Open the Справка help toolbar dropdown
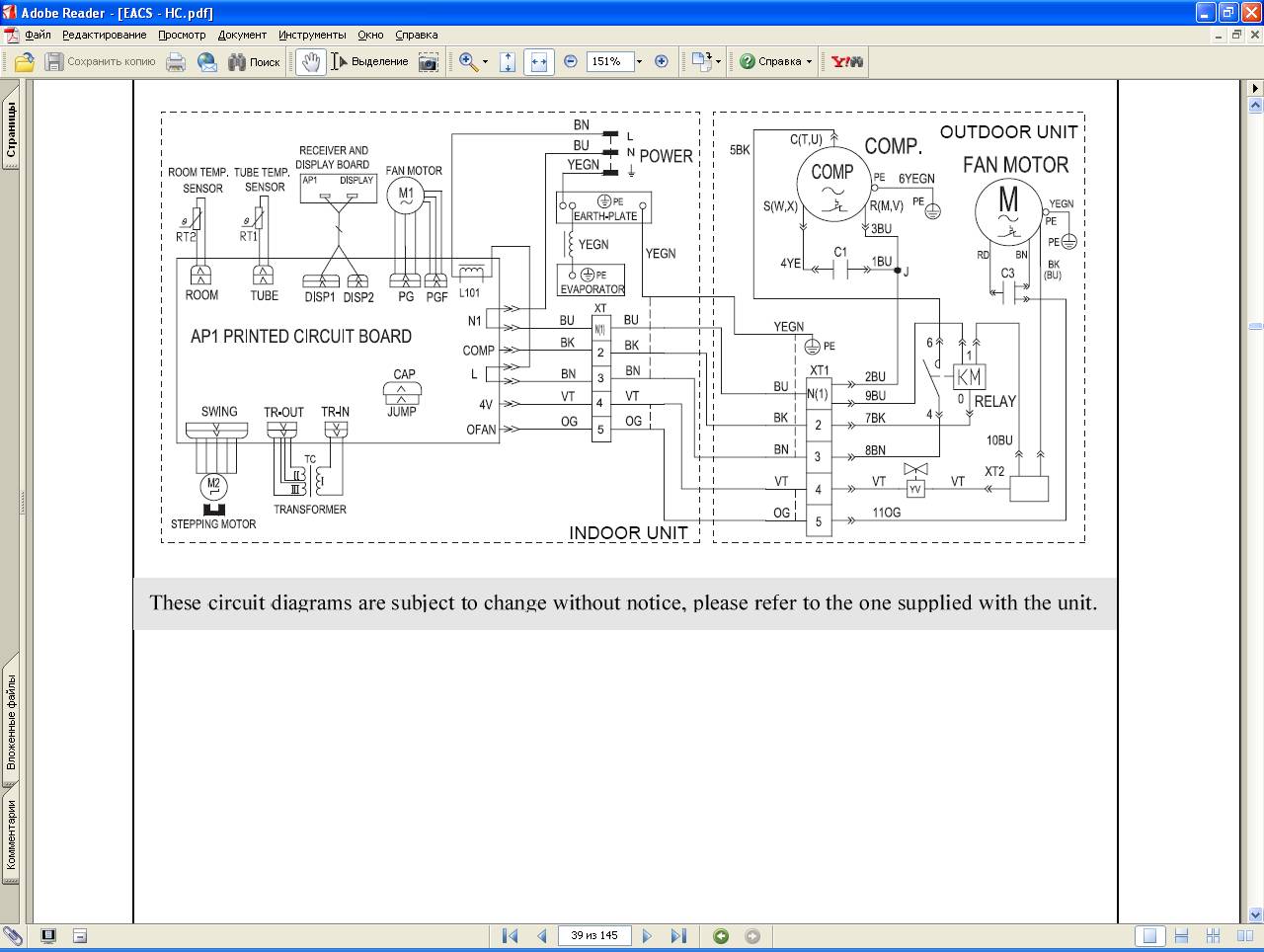This screenshot has width=1264, height=952. pos(776,62)
